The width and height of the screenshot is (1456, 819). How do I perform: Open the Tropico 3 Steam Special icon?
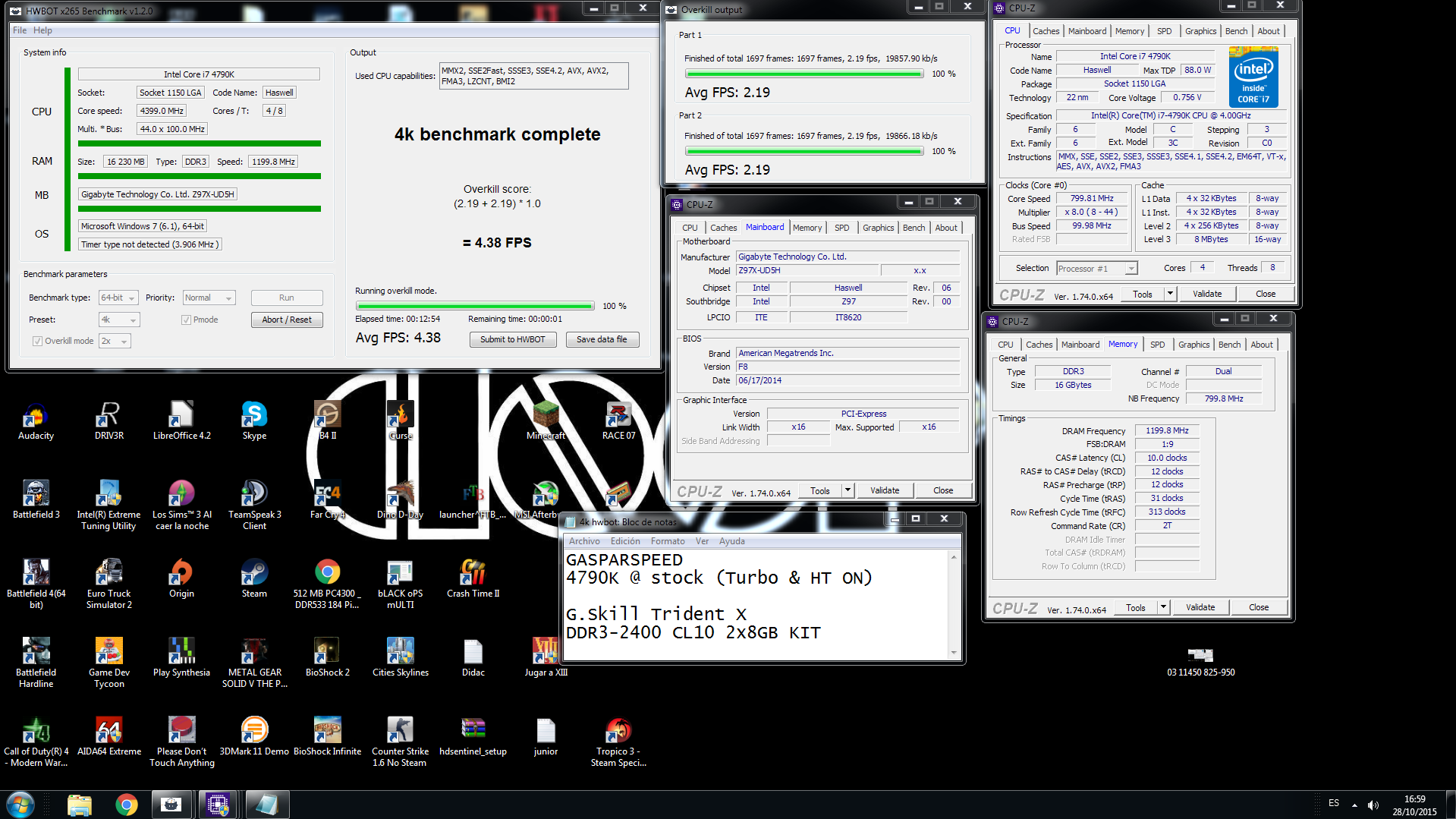618,742
